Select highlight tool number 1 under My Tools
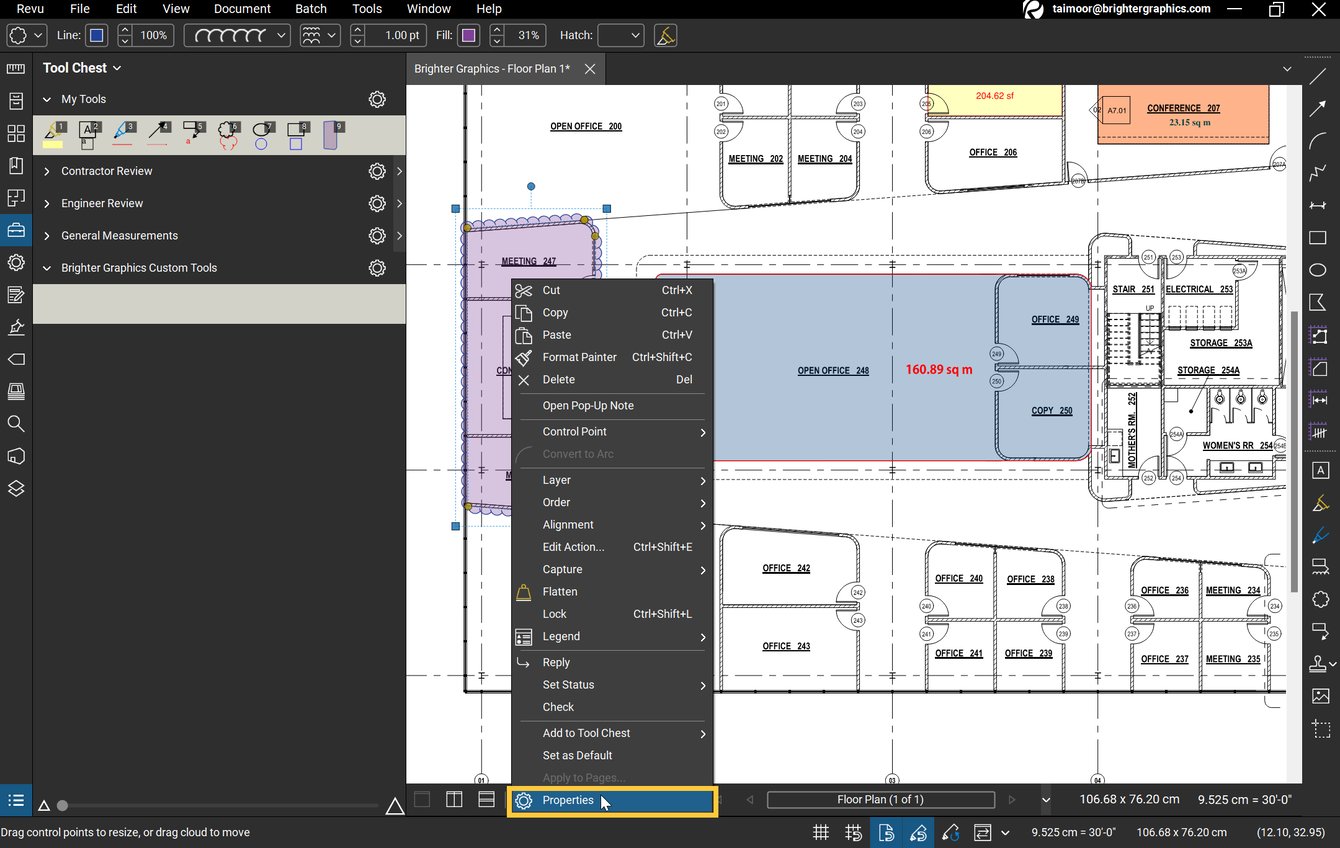This screenshot has height=848, width=1340. (x=54, y=133)
